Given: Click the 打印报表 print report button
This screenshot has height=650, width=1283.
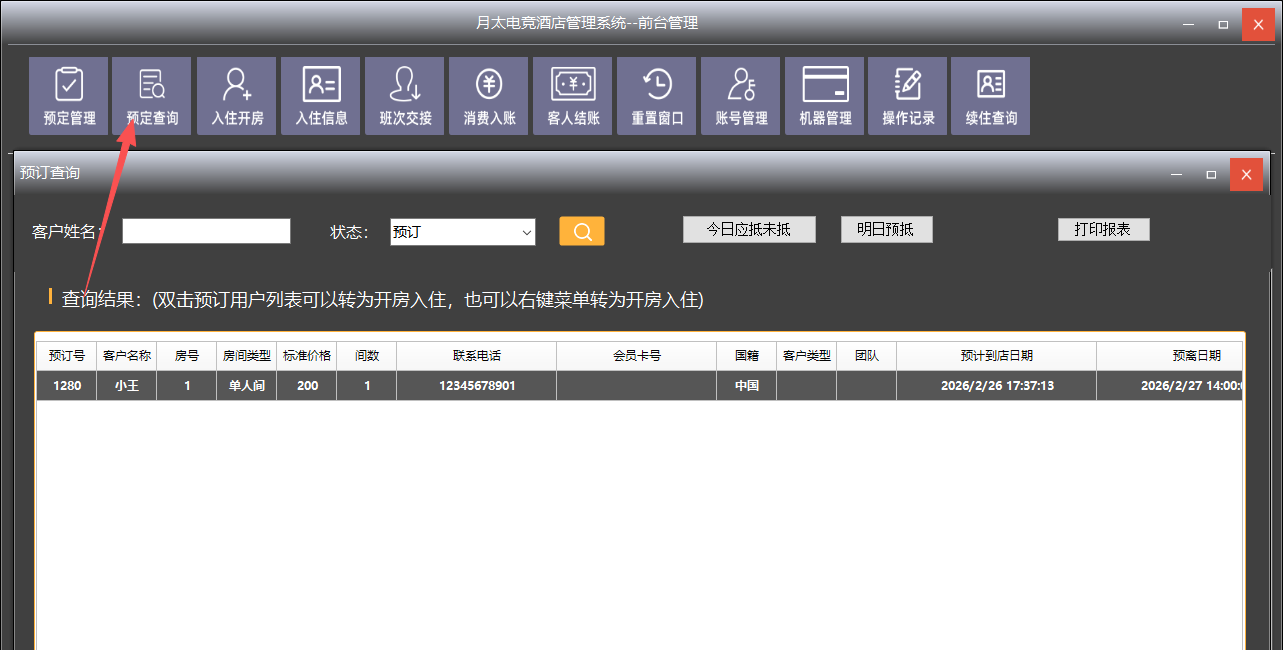Looking at the screenshot, I should 1103,229.
